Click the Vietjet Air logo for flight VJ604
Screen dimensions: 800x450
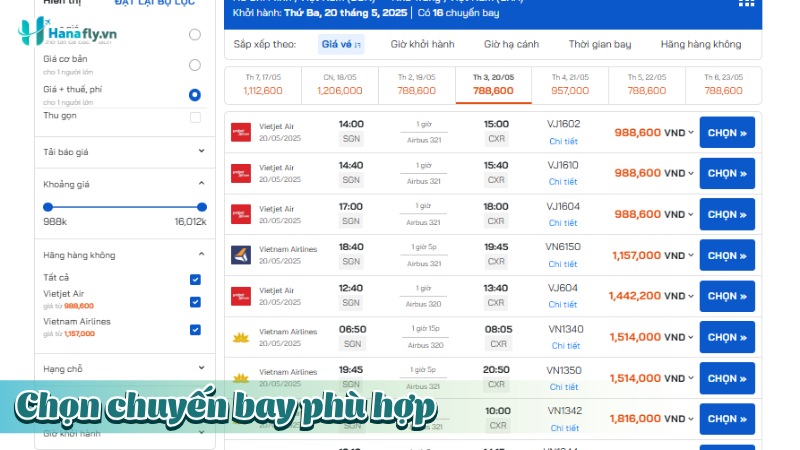[x=241, y=296]
